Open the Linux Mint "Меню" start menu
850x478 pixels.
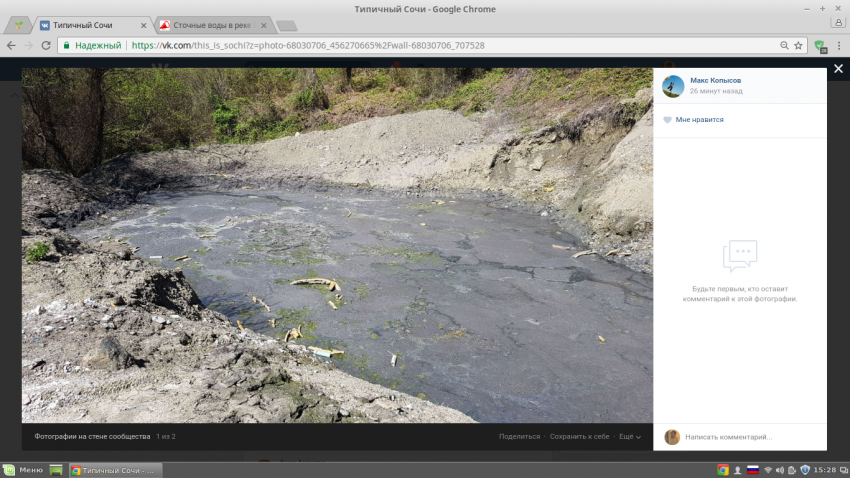click(24, 470)
